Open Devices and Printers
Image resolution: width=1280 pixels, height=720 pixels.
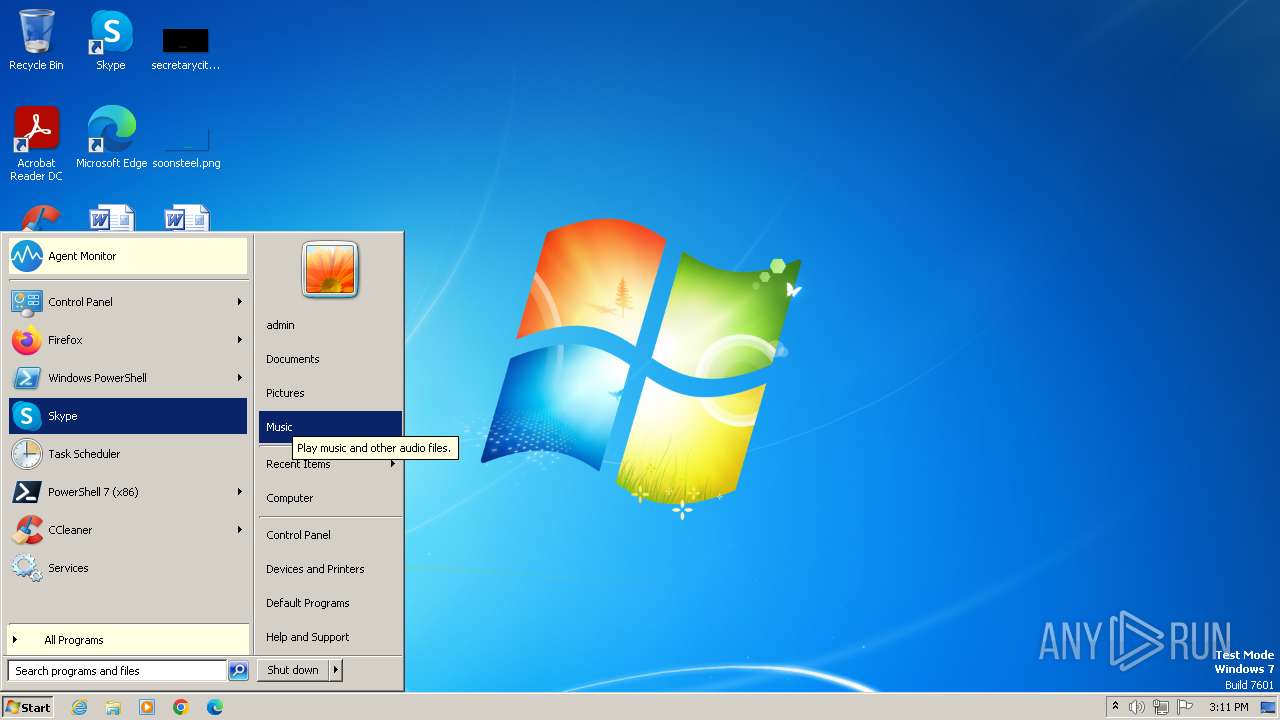[330, 569]
